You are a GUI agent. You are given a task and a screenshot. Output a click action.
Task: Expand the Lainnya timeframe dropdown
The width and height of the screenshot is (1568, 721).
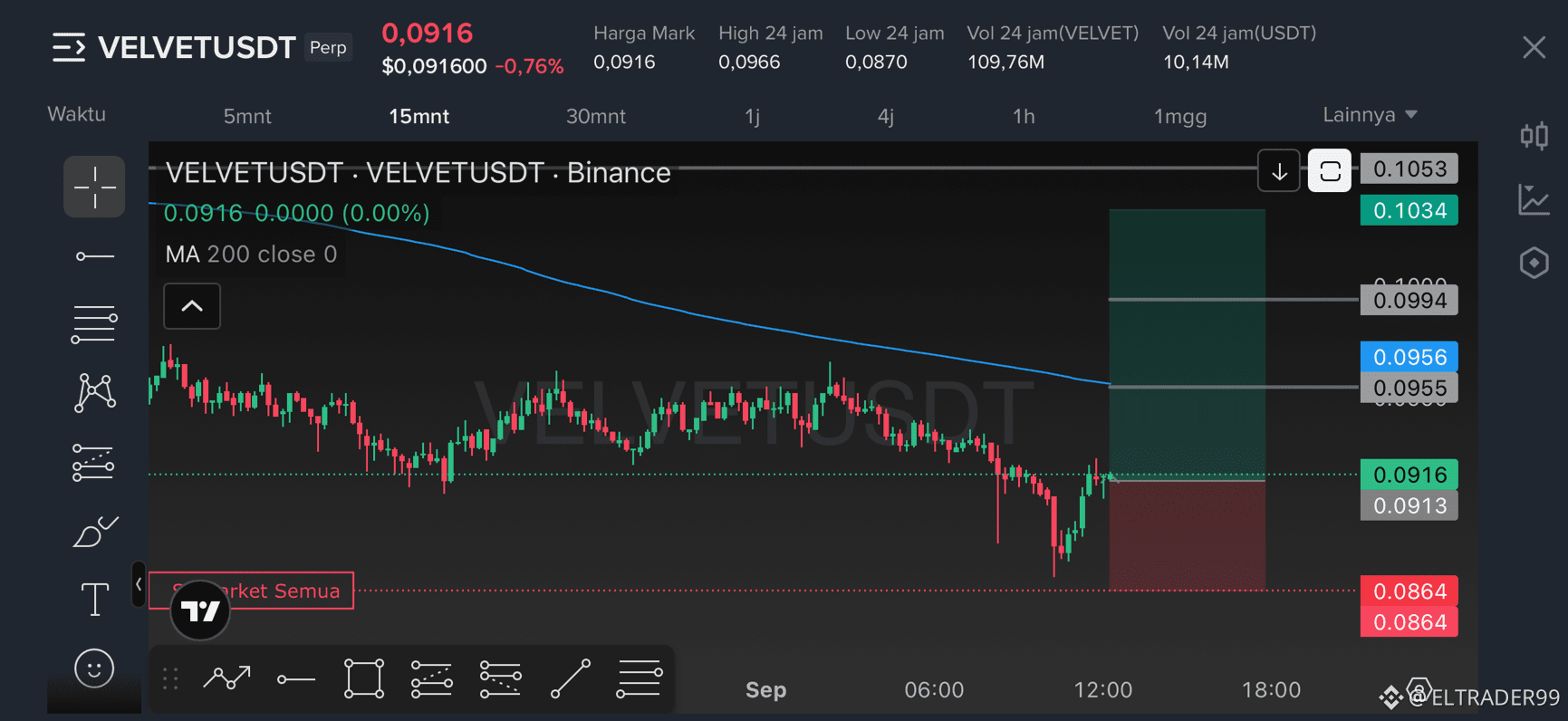pyautogui.click(x=1370, y=115)
